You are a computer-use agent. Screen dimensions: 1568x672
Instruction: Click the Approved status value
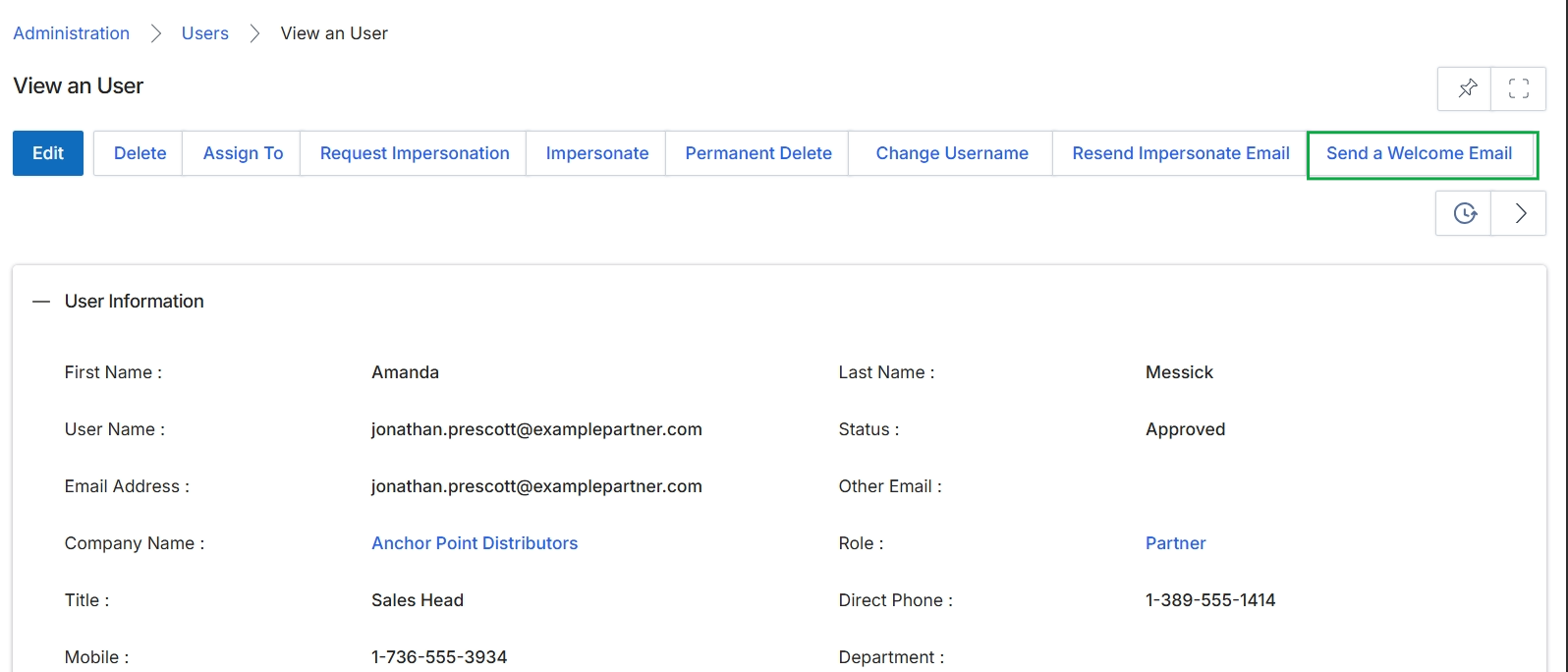click(x=1185, y=429)
